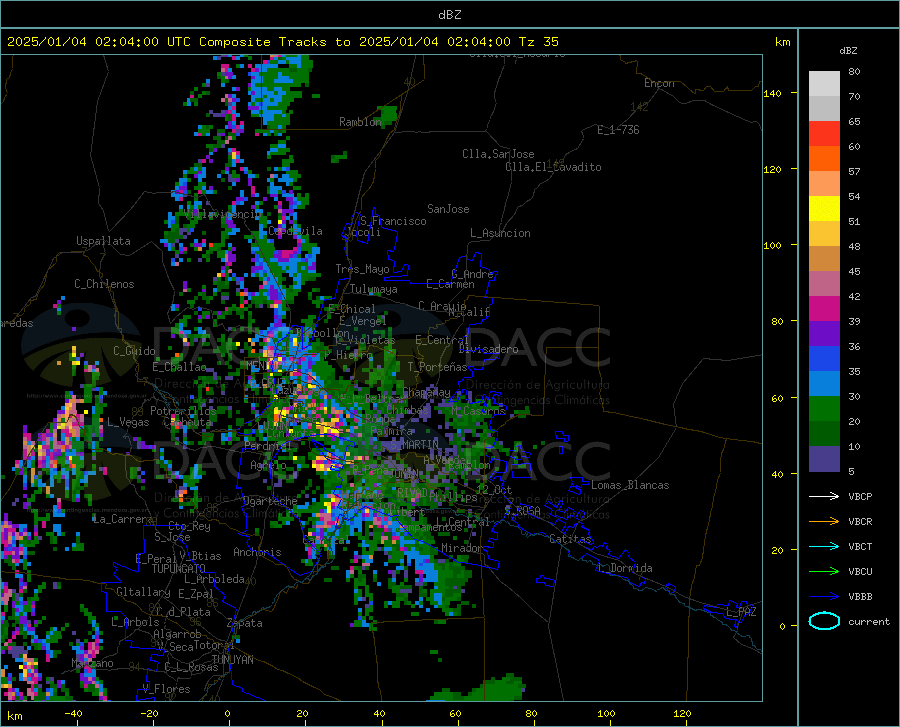
Task: Click the orange VBCR arrow in legend
Action: point(824,522)
